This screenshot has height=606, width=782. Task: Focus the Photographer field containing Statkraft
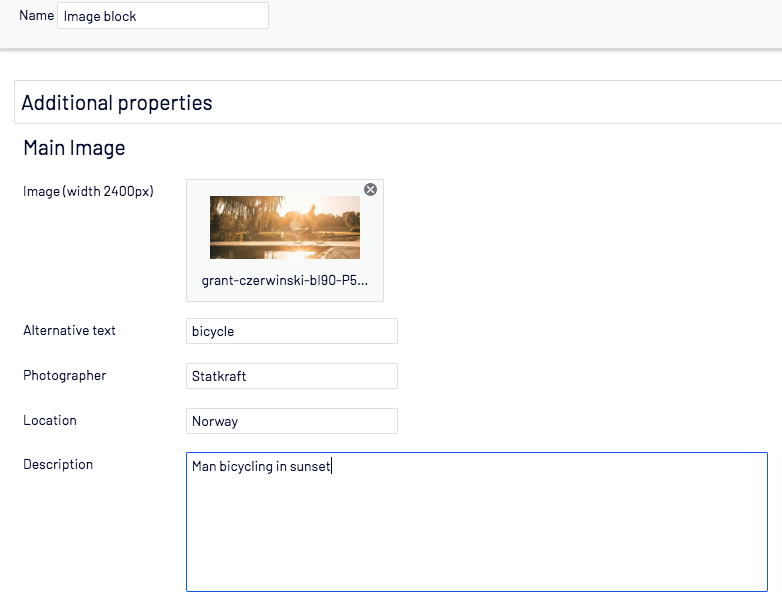(x=292, y=376)
